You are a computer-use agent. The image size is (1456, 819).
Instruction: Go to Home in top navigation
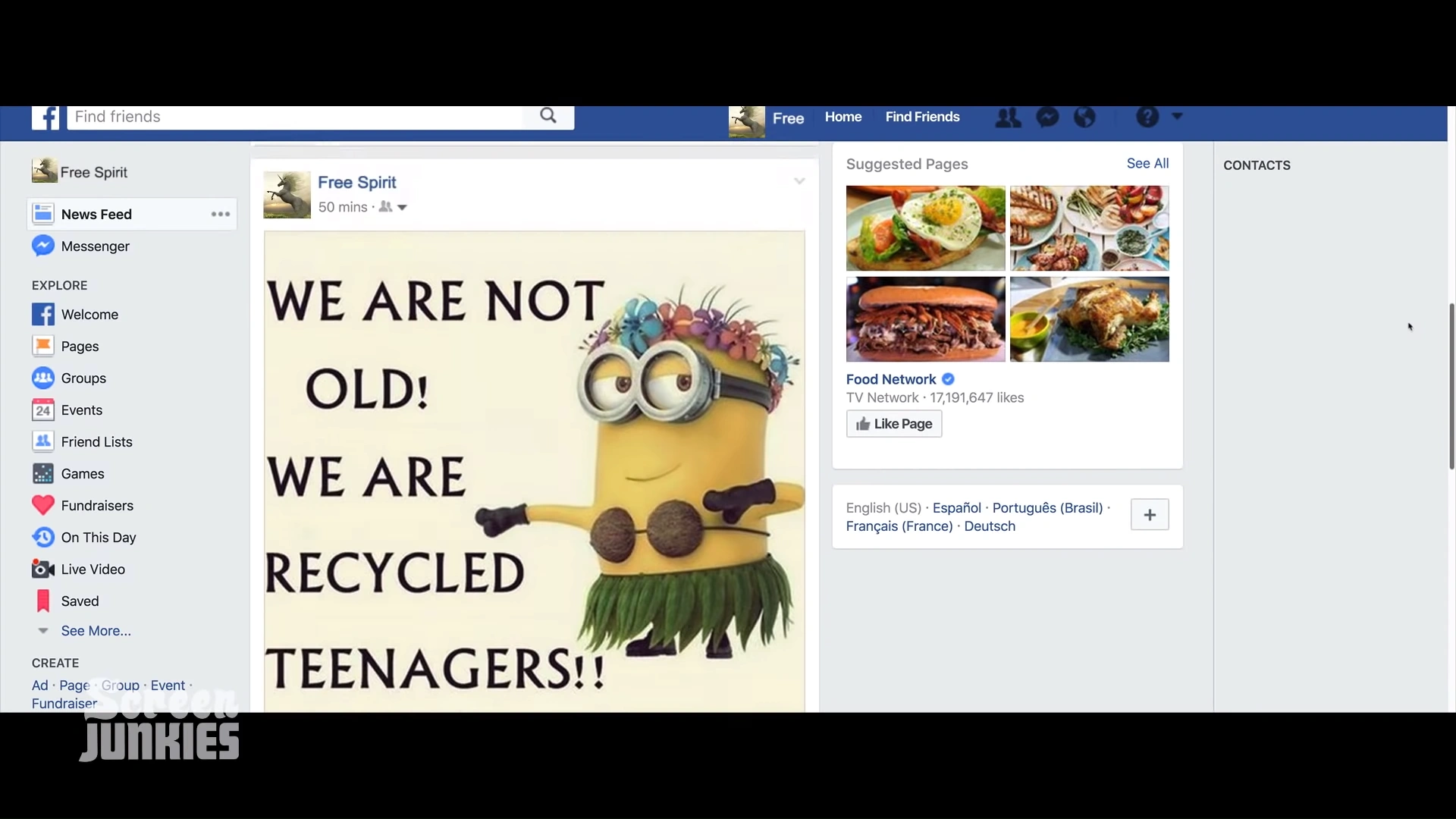(x=843, y=117)
